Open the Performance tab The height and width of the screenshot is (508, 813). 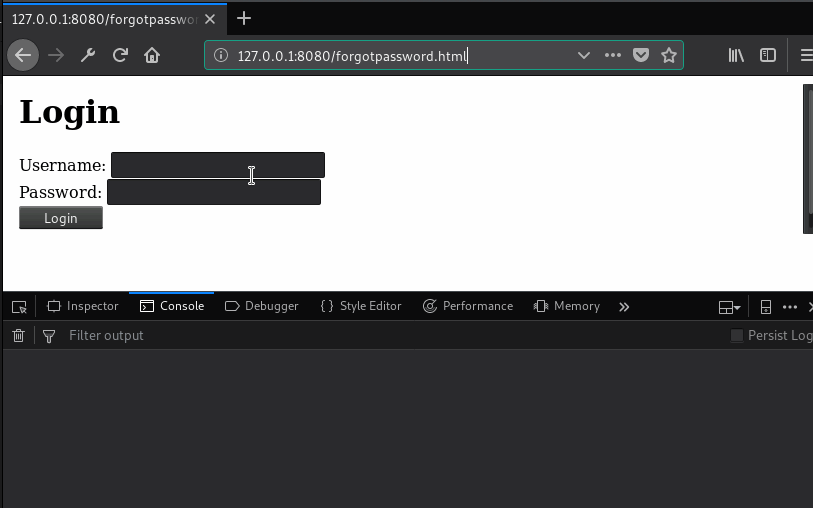point(468,306)
